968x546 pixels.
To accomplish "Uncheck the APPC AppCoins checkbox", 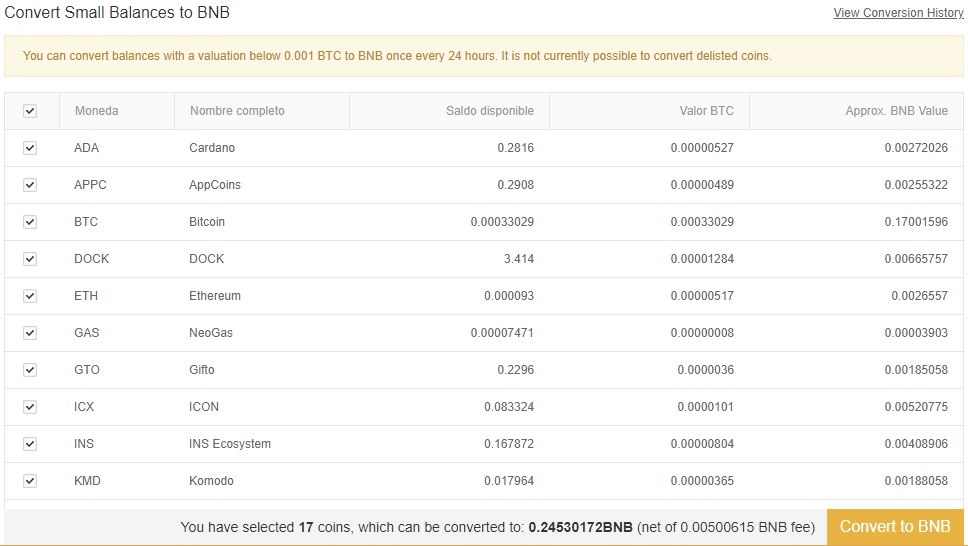I will click(30, 185).
